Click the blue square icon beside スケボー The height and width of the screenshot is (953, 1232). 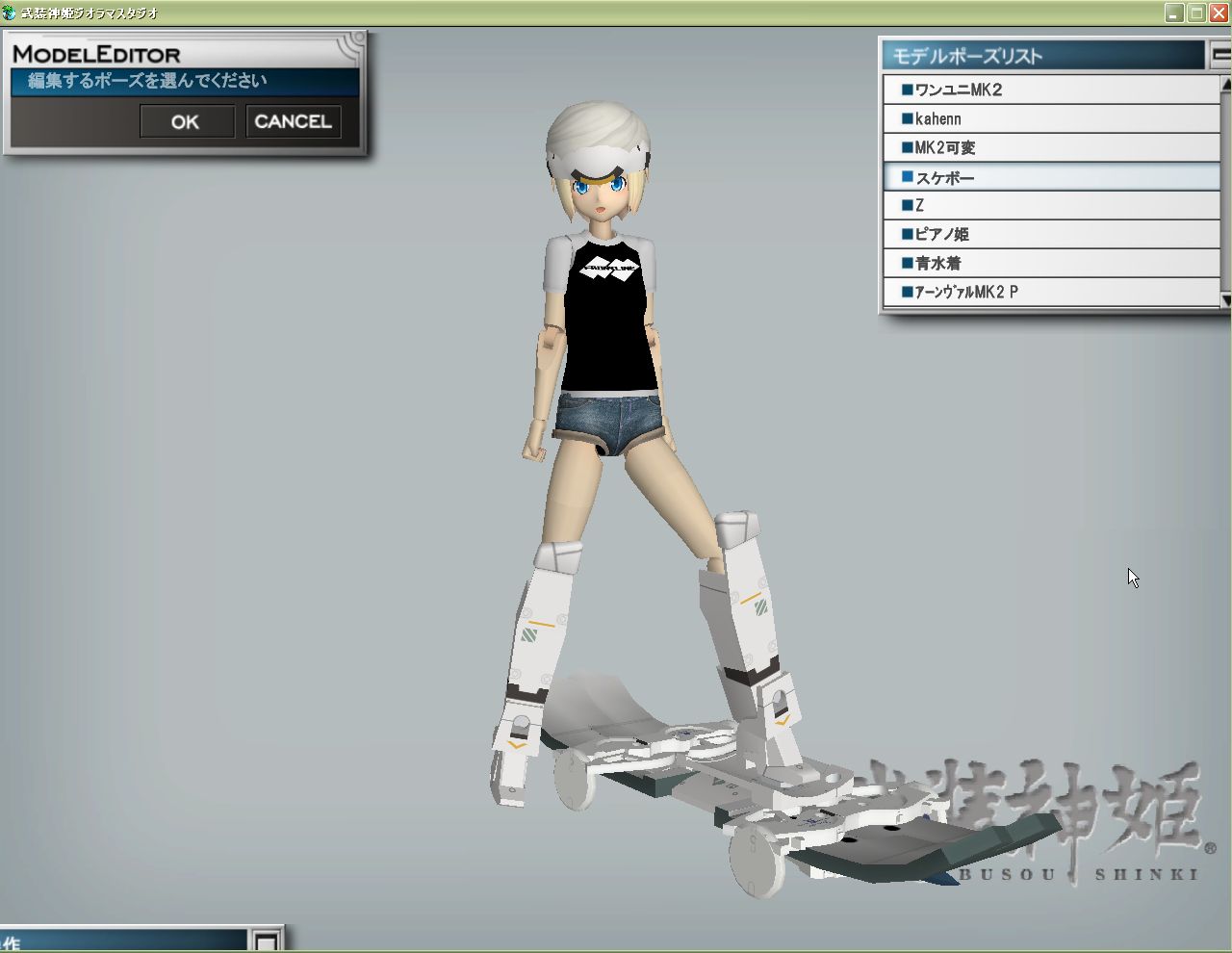pos(907,177)
